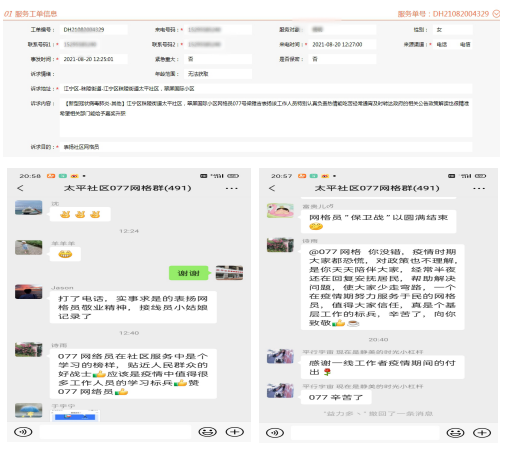
Task: Click the 2021-08-20 12:25:01 incident time field
Action: tap(93, 59)
